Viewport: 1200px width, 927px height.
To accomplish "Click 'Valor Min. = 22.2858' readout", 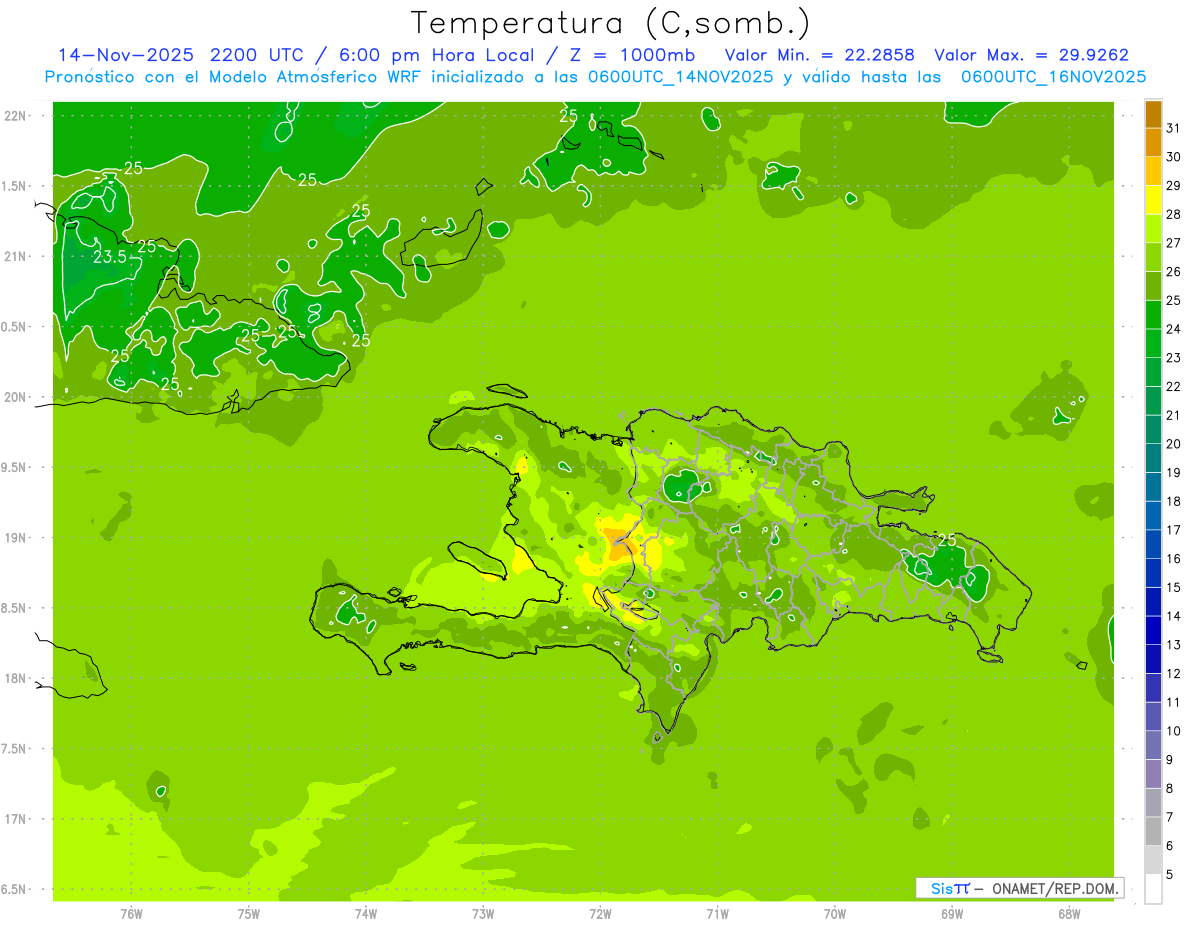I will tap(820, 55).
